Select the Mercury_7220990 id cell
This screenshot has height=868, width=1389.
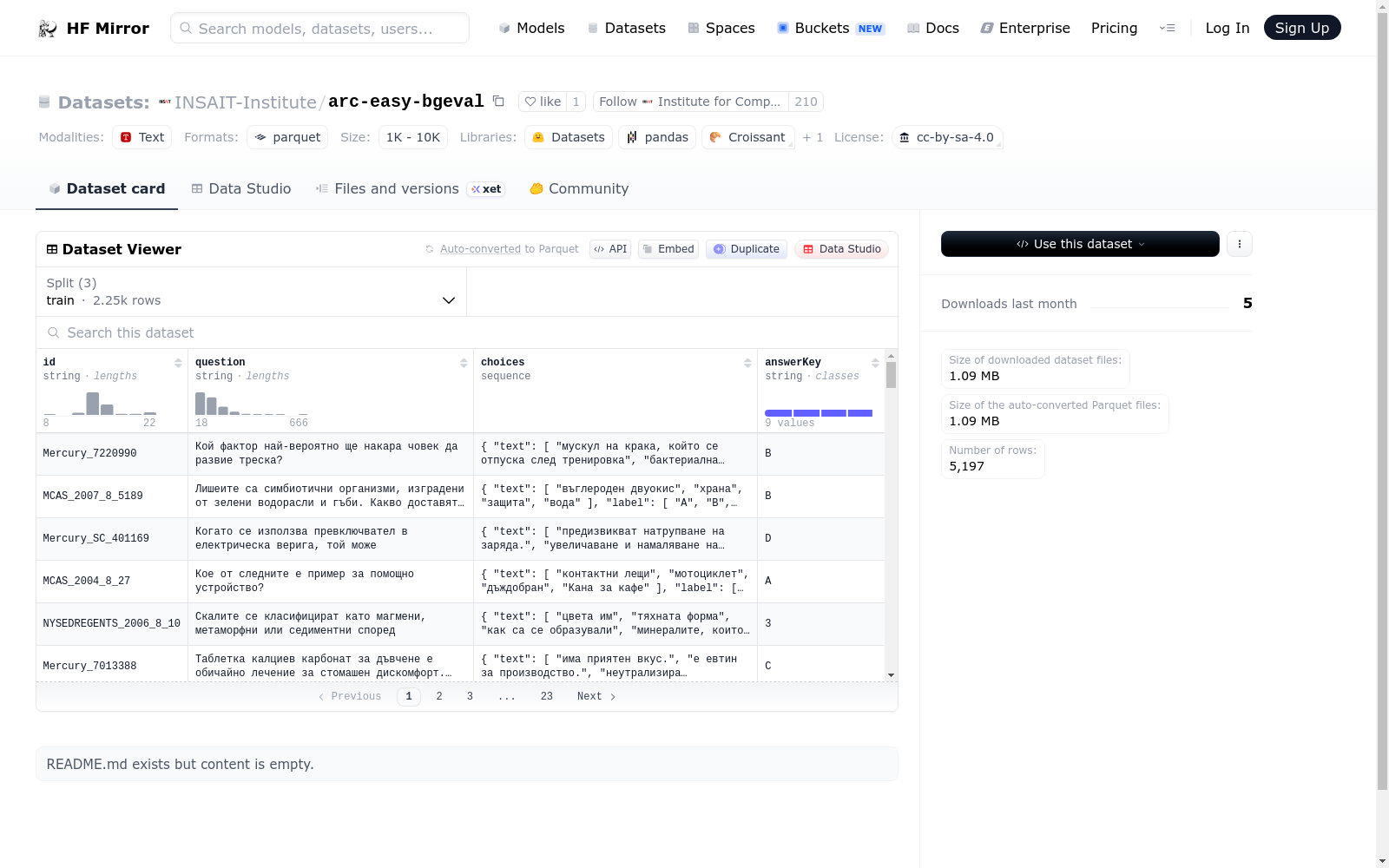[112, 453]
